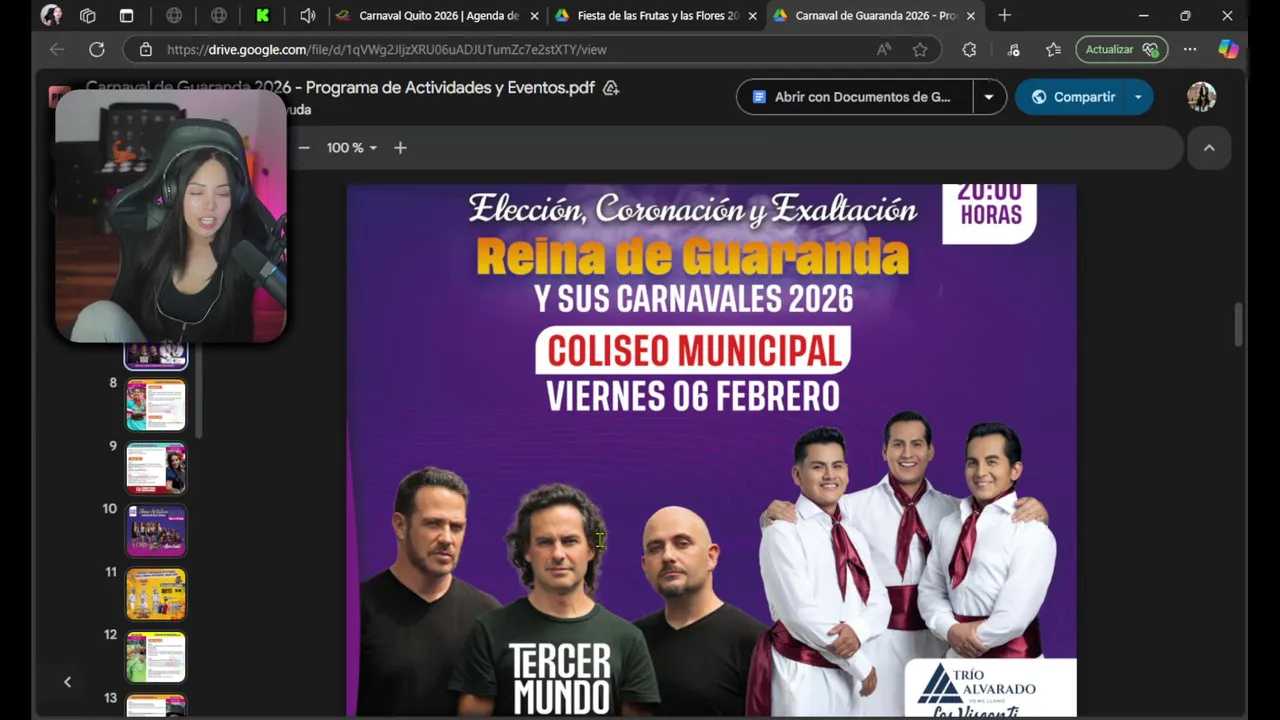Reload the page with refresh icon

click(x=97, y=49)
